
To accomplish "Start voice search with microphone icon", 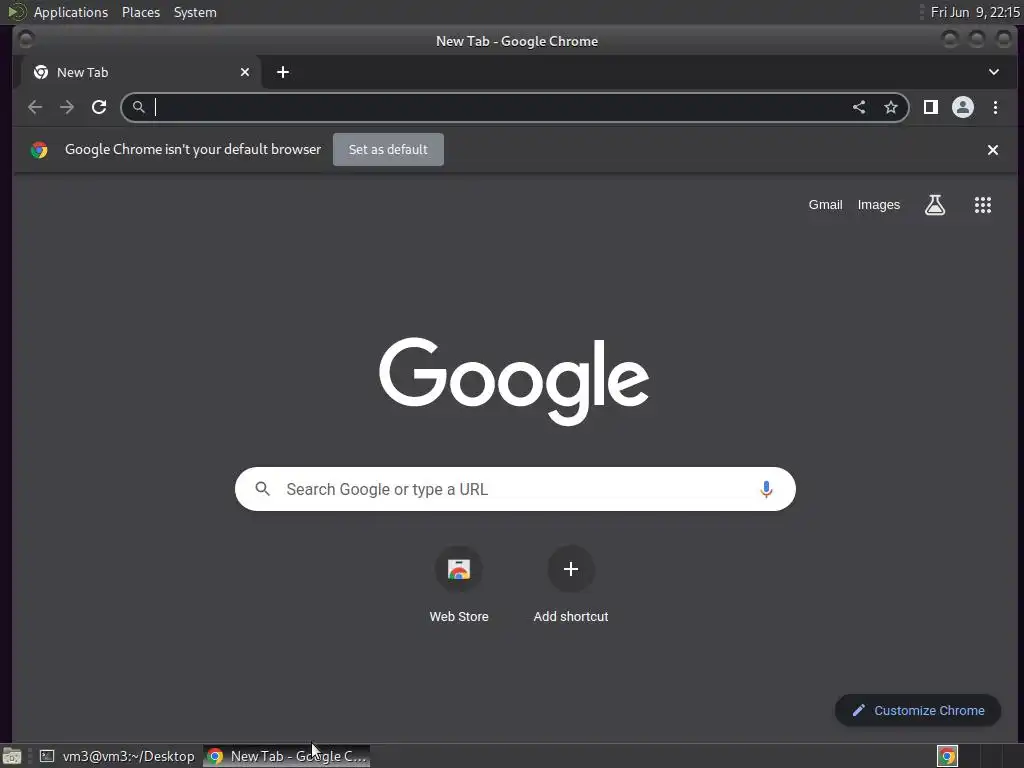I will 766,489.
